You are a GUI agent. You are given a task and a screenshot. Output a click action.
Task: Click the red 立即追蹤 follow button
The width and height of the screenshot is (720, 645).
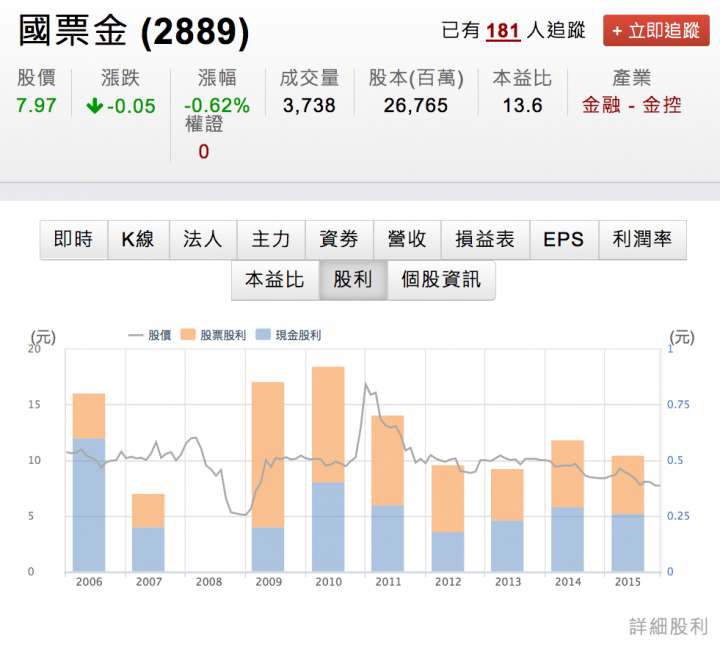(656, 31)
